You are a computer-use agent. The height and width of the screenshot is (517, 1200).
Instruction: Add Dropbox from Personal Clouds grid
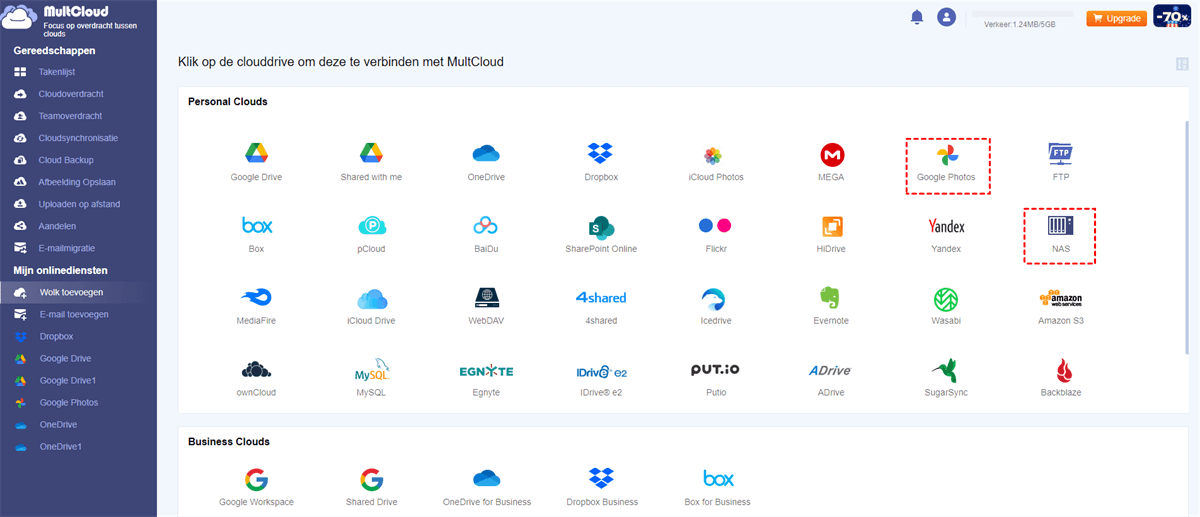pyautogui.click(x=601, y=154)
